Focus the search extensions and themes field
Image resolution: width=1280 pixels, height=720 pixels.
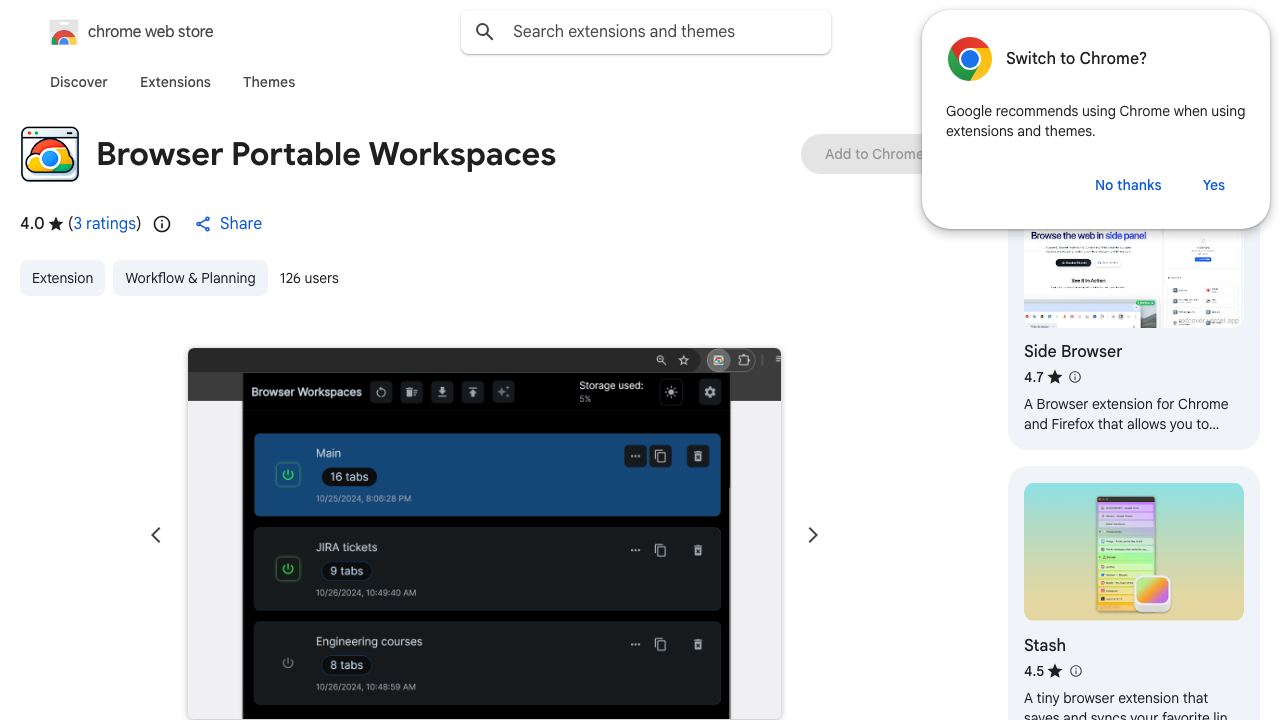coord(646,32)
